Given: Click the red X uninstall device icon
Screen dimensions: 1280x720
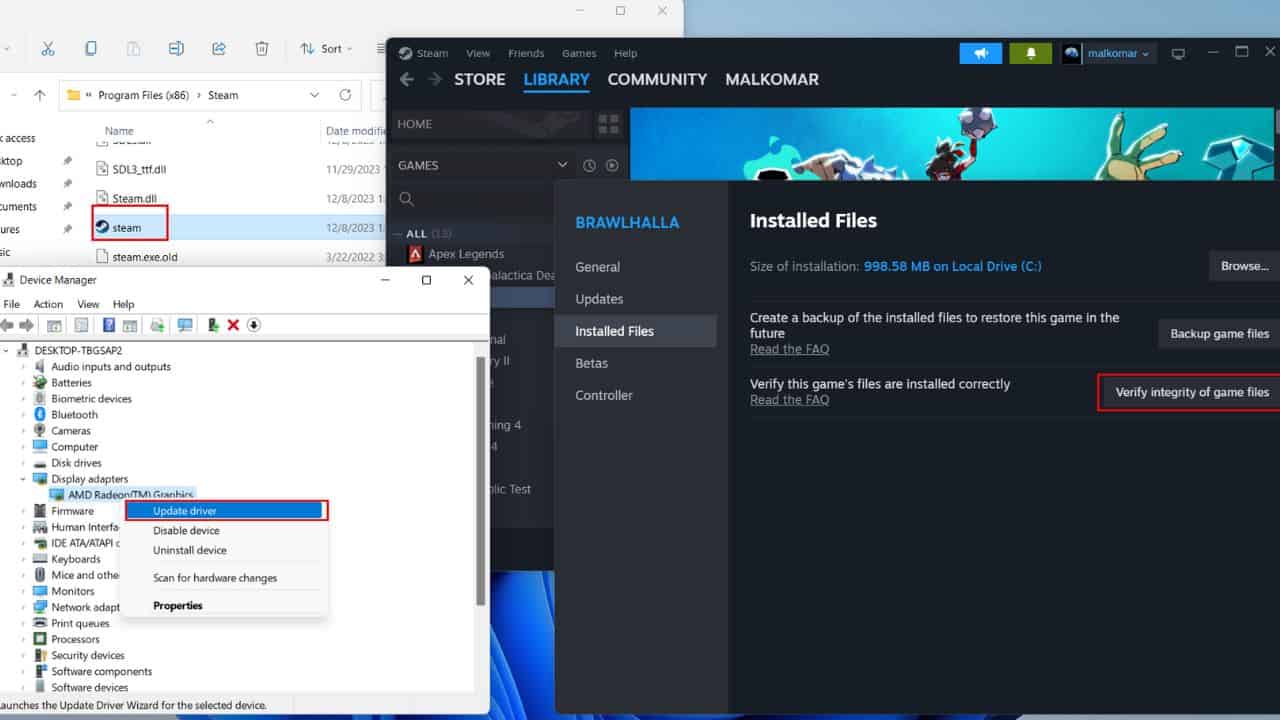Looking at the screenshot, I should (x=233, y=325).
